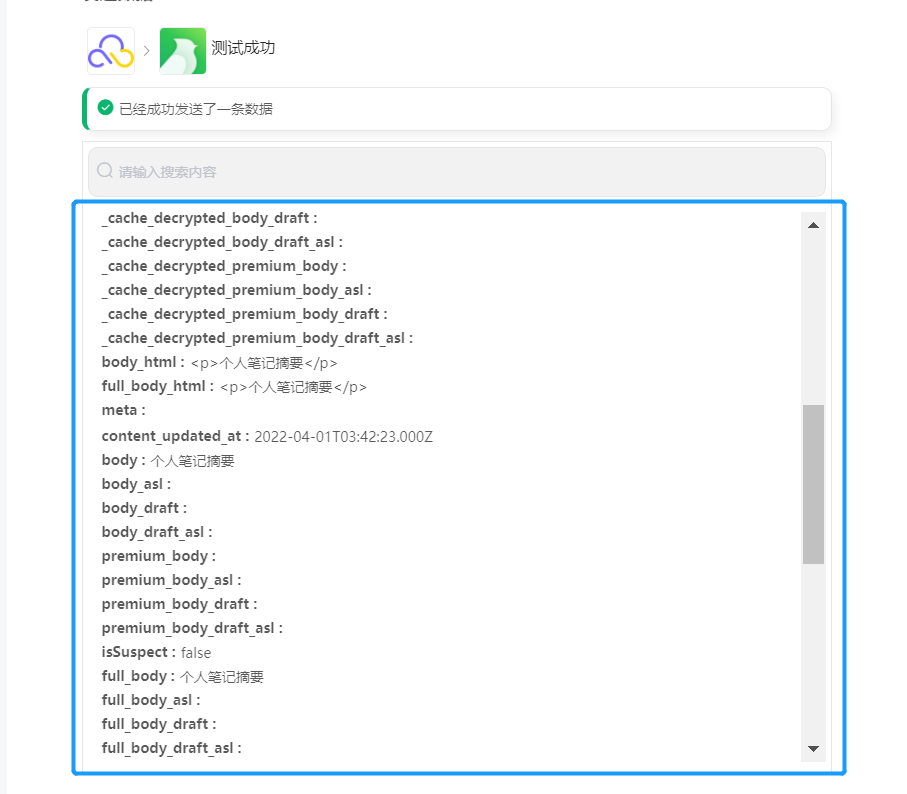Click the full_body field label
This screenshot has height=794, width=907.
pyautogui.click(x=138, y=676)
